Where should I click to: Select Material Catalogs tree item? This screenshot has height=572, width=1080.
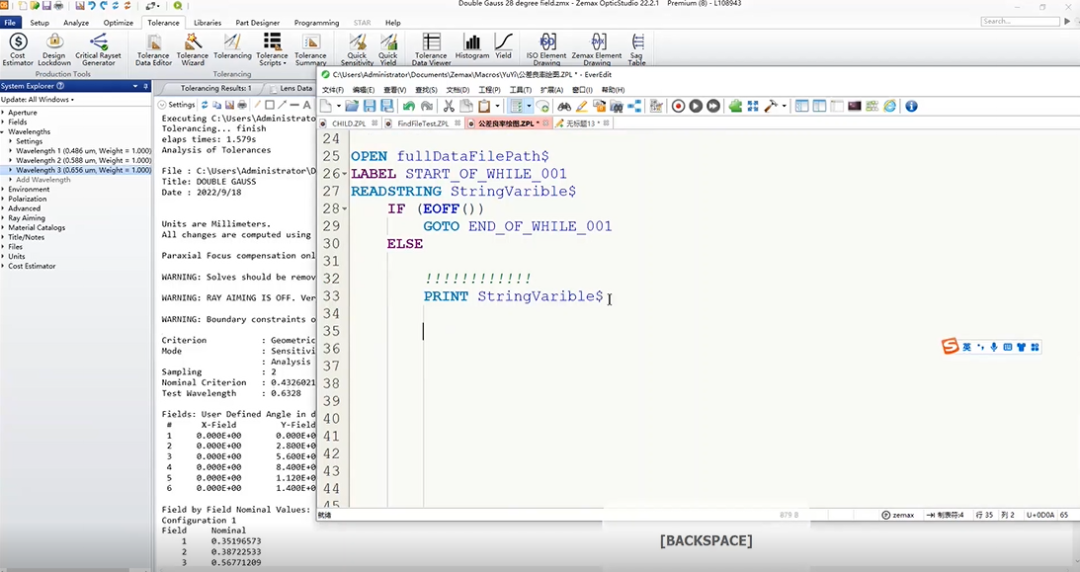[x=37, y=227]
